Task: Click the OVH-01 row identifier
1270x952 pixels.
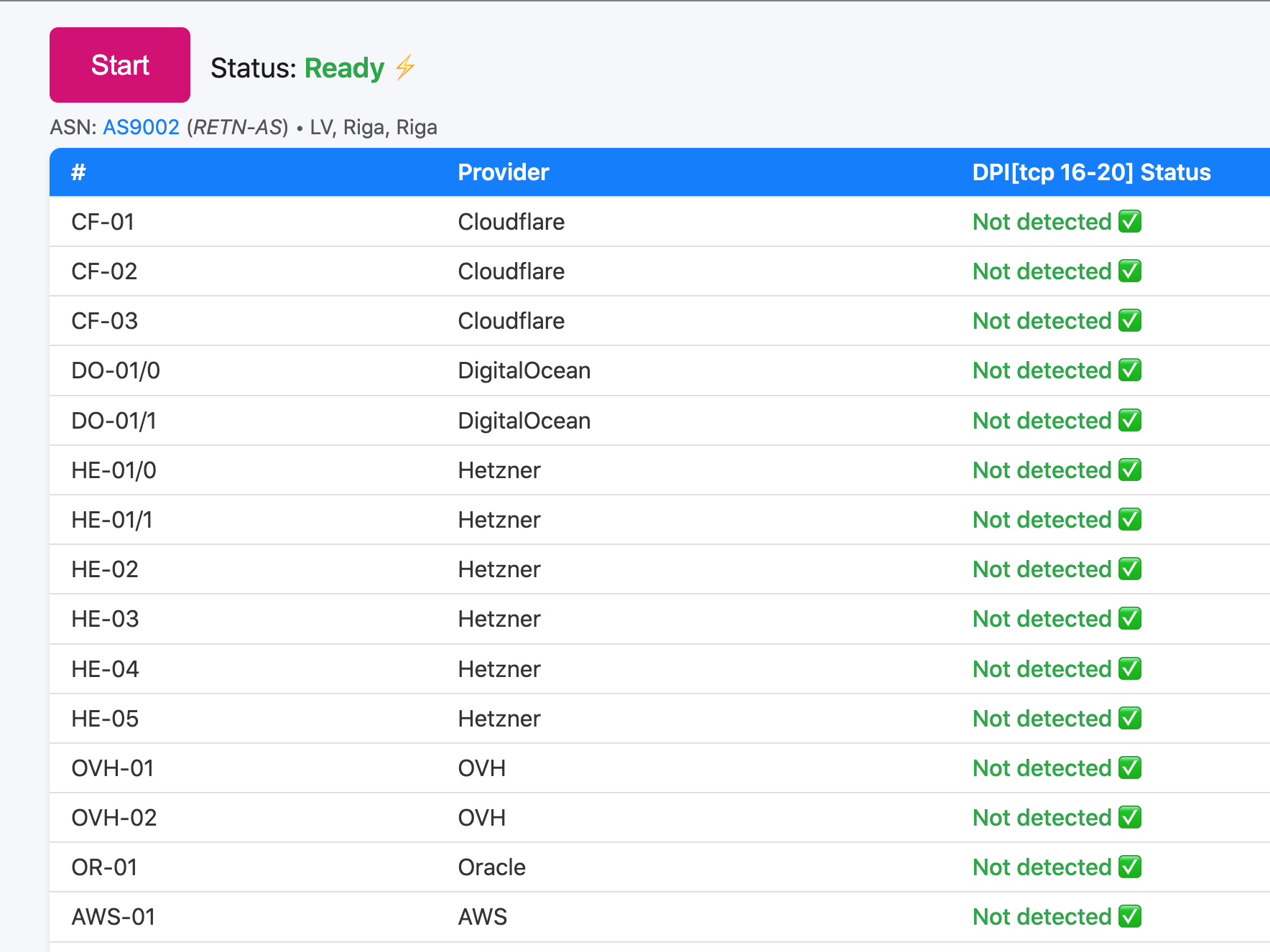Action: tap(113, 768)
